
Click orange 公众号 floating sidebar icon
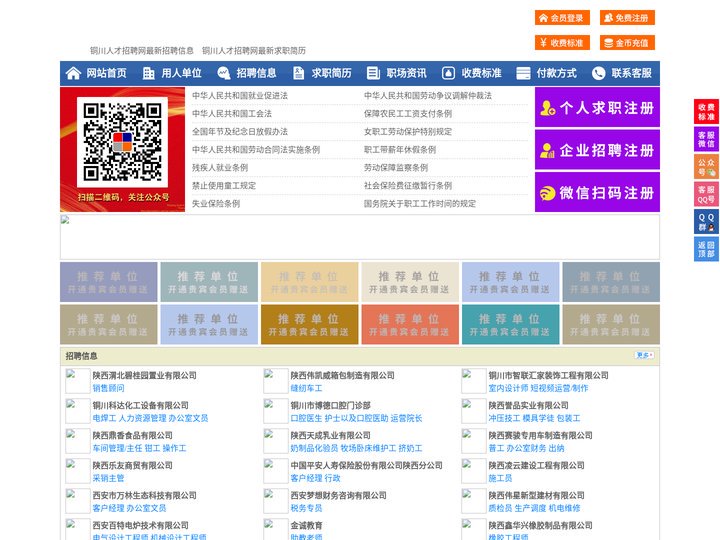[706, 167]
